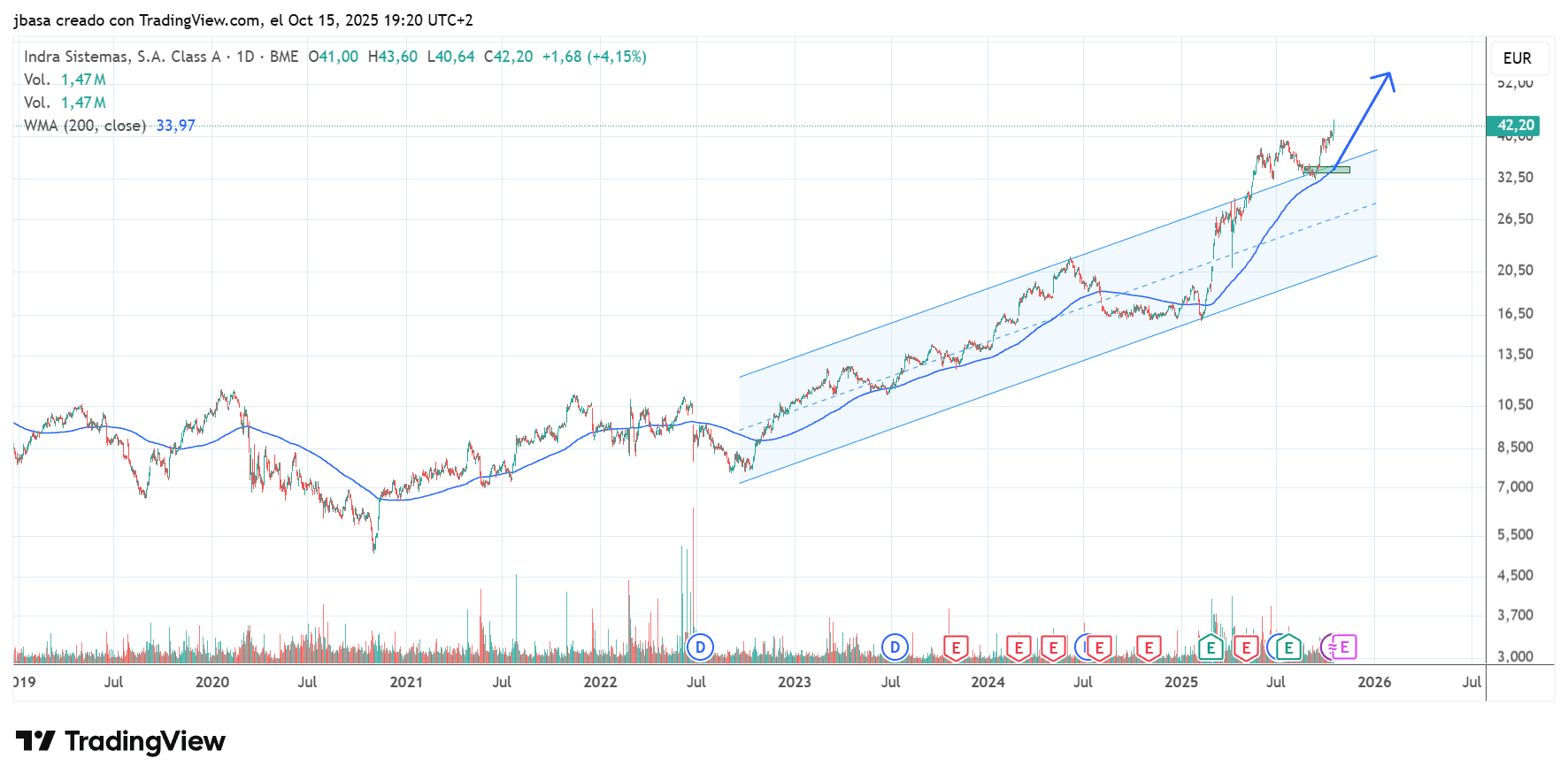The width and height of the screenshot is (1568, 781).
Task: Click the 16,50 price scale label
Action: point(1515,313)
